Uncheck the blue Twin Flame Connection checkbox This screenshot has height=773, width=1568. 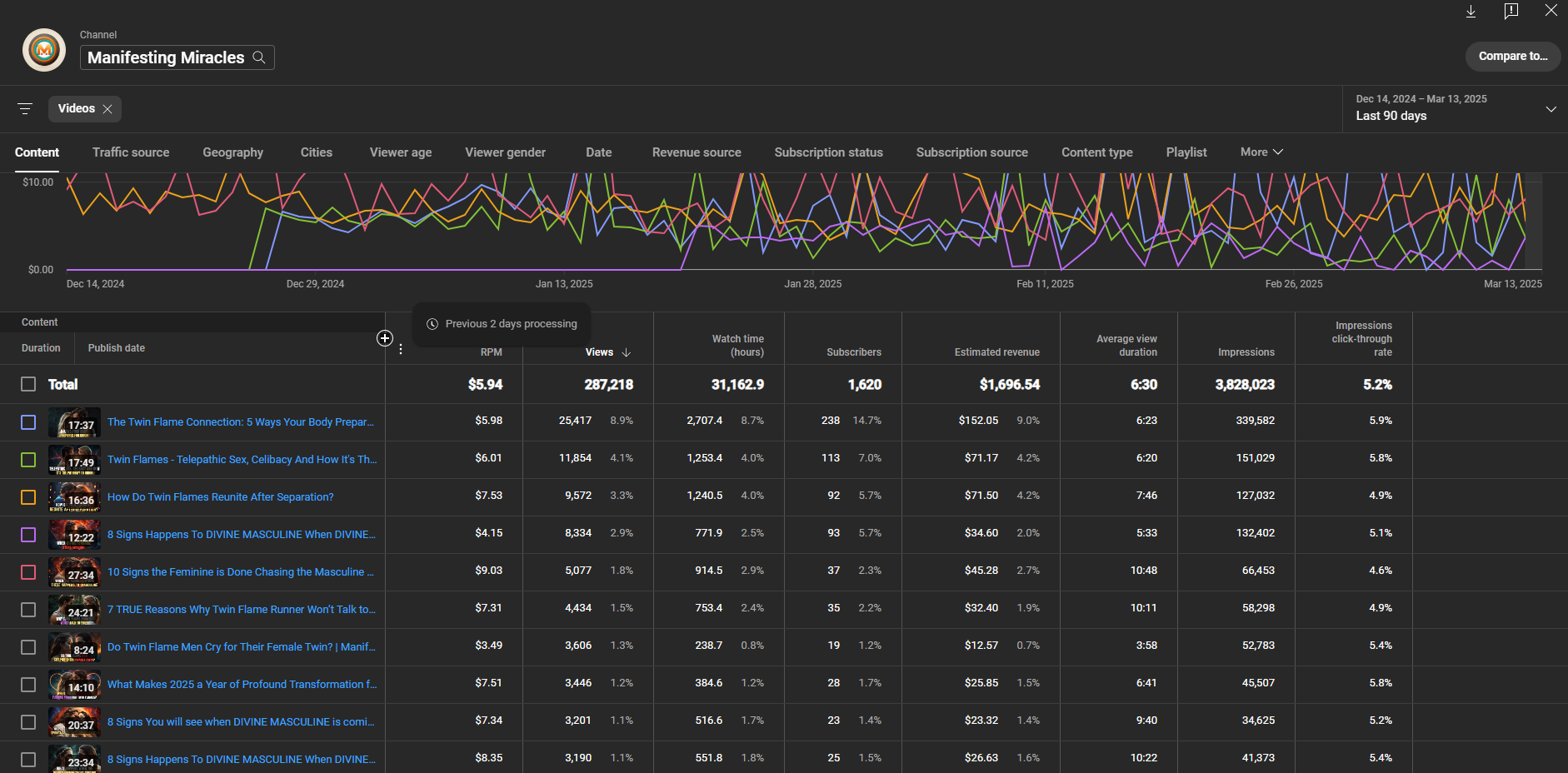tap(28, 422)
